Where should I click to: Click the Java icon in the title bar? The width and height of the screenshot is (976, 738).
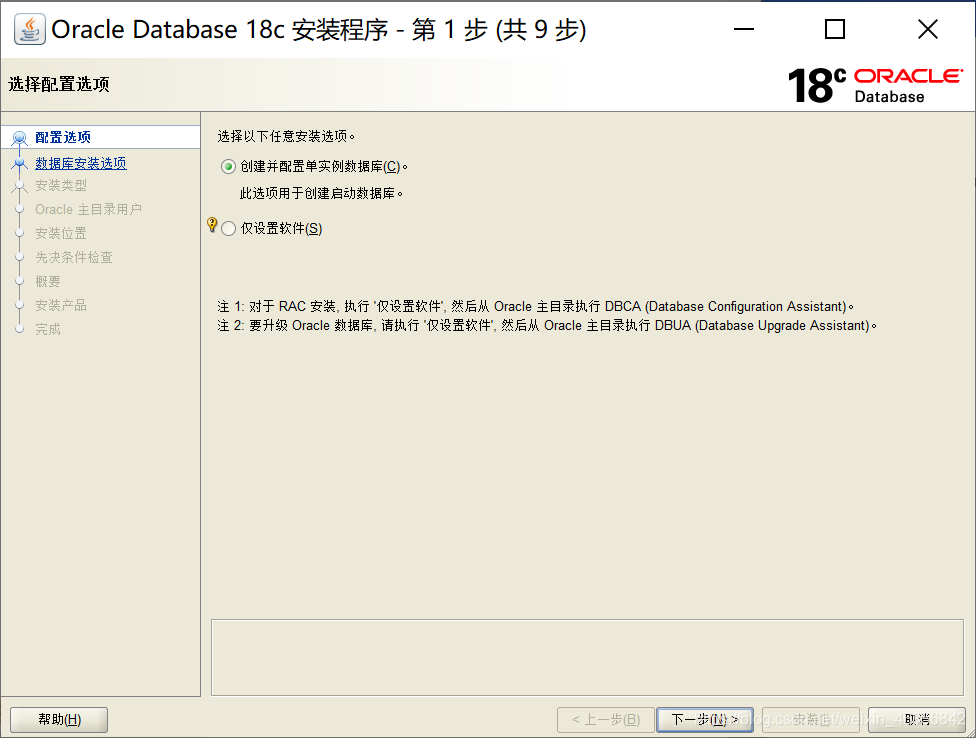click(29, 29)
